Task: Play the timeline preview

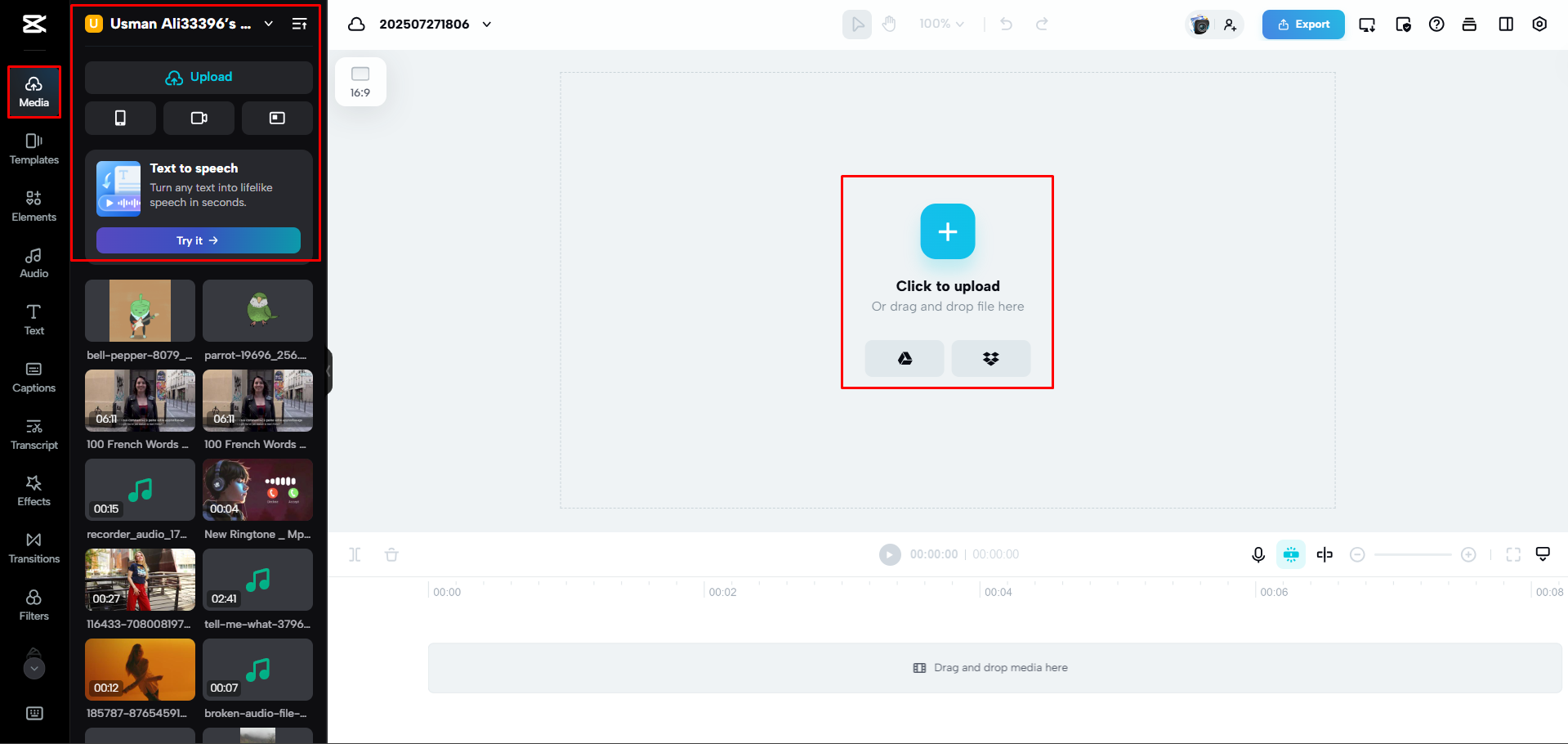Action: point(890,554)
